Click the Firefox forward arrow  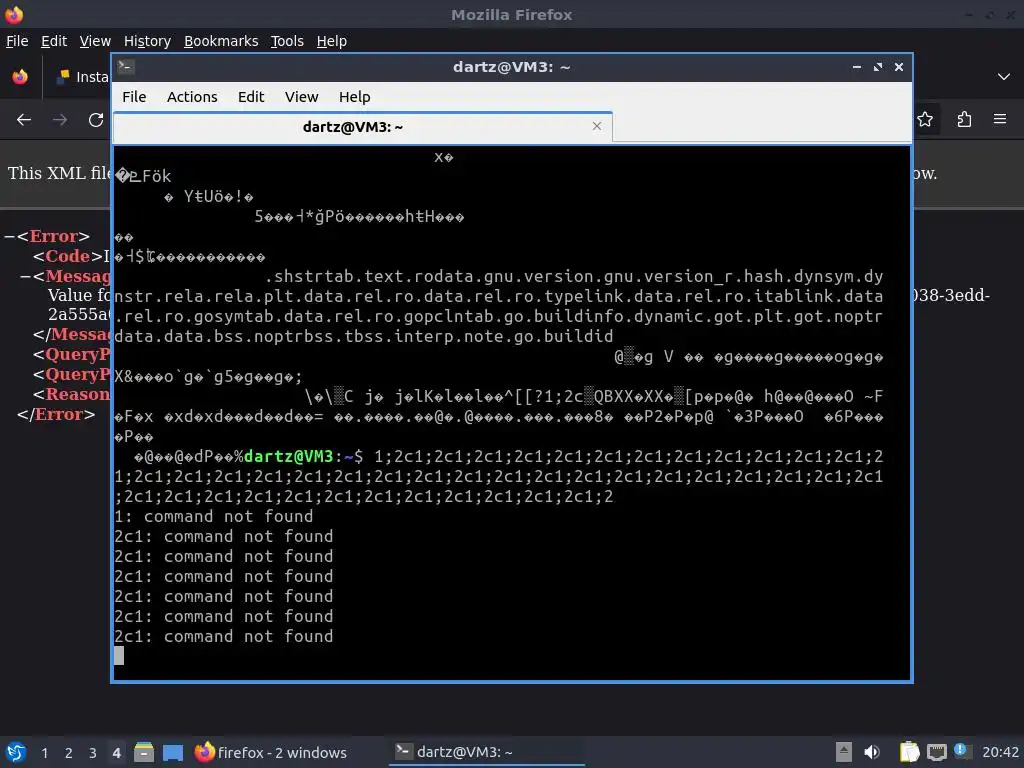(60, 120)
